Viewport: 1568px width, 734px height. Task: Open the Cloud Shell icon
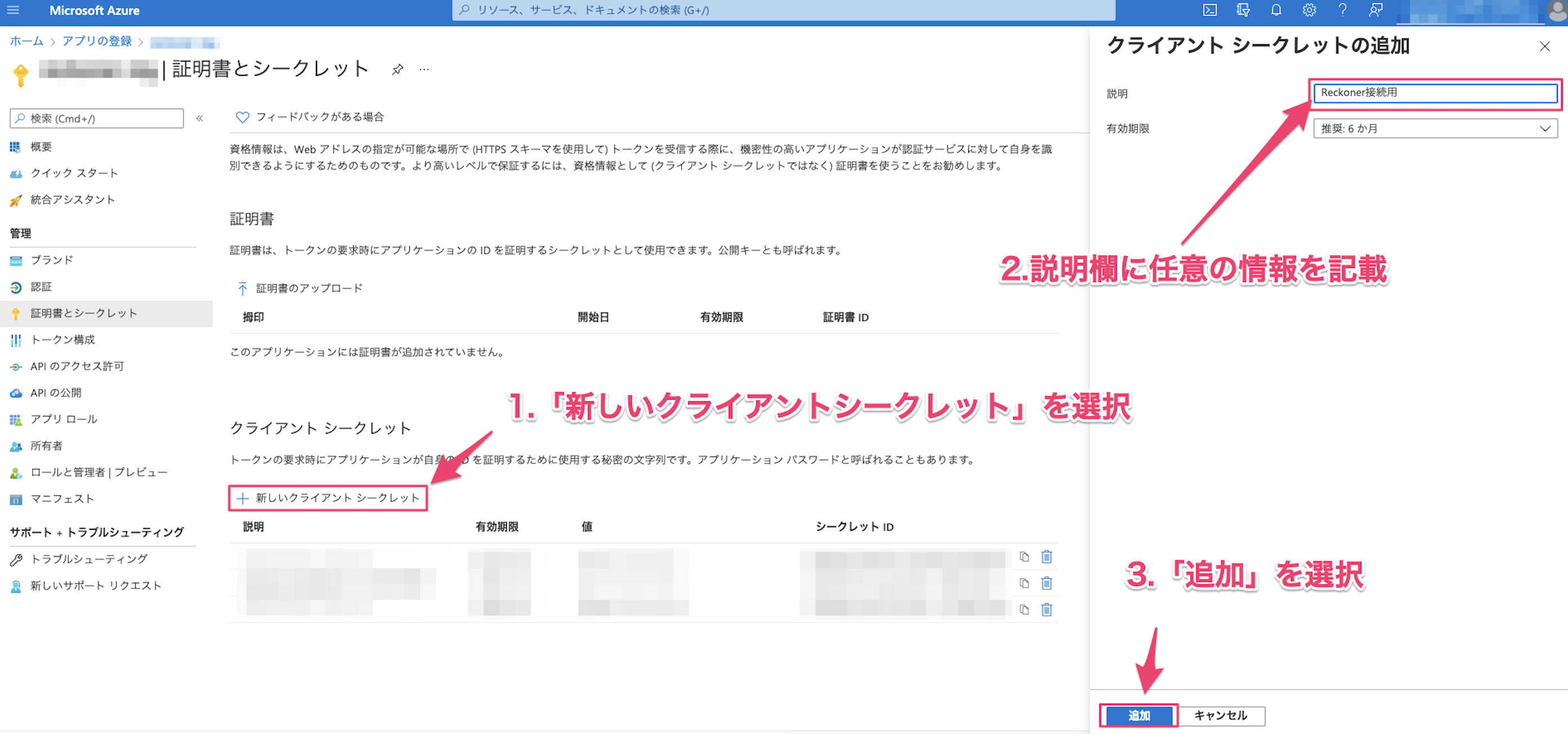coord(1210,10)
